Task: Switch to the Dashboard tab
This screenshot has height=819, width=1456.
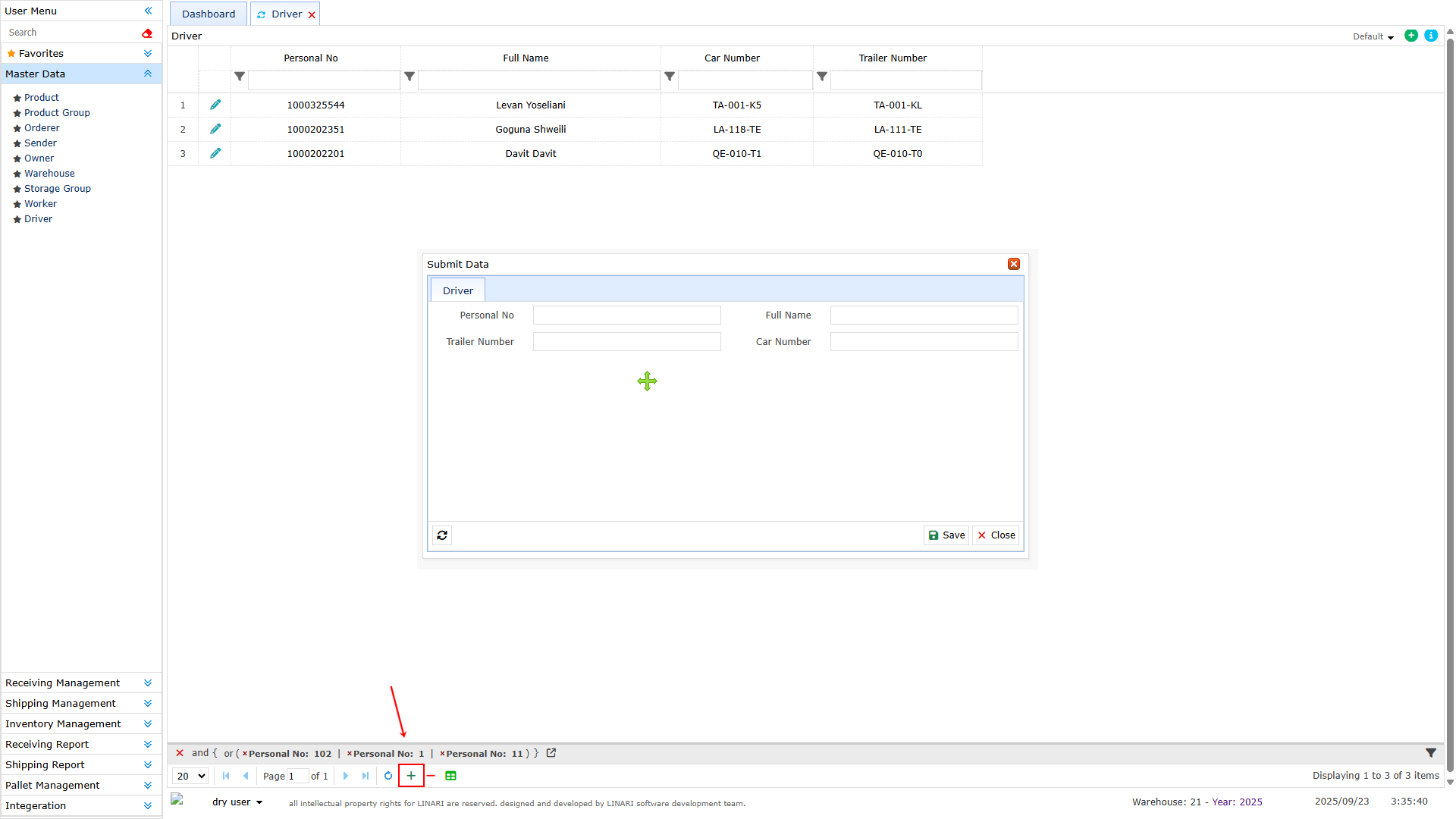Action: pos(209,14)
